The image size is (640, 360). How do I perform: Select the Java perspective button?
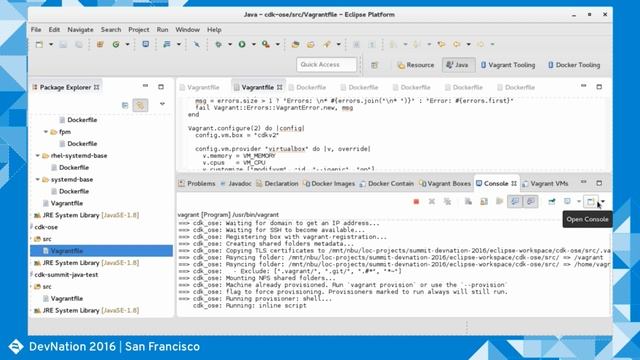(x=458, y=65)
